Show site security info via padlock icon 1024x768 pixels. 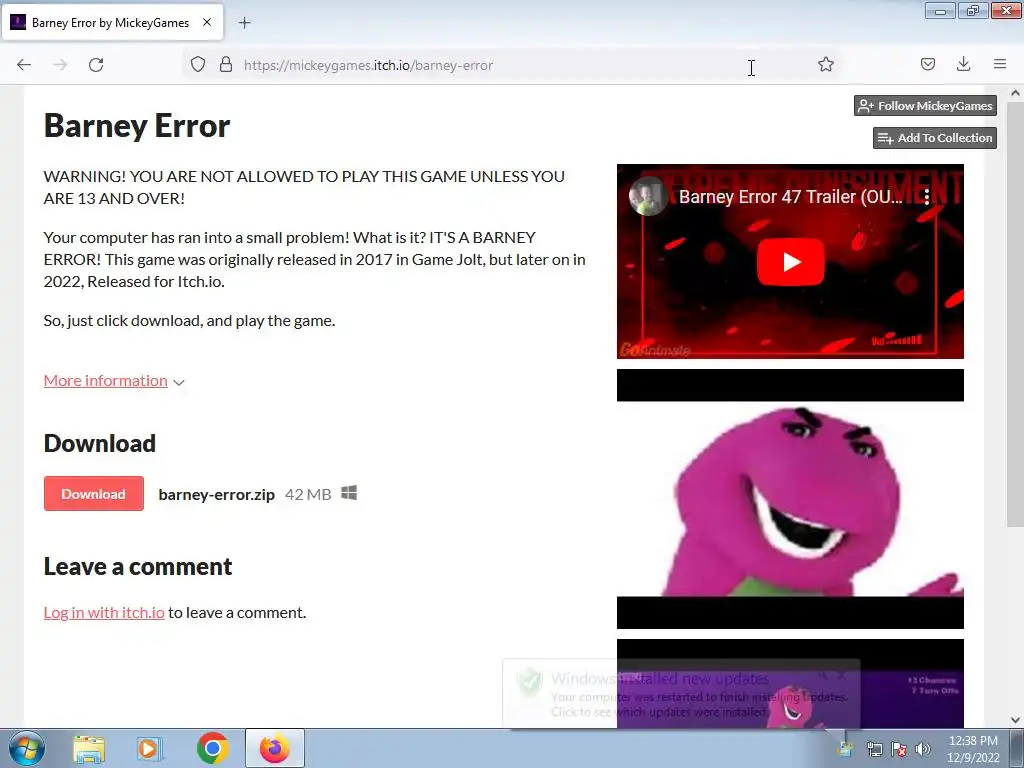226,64
